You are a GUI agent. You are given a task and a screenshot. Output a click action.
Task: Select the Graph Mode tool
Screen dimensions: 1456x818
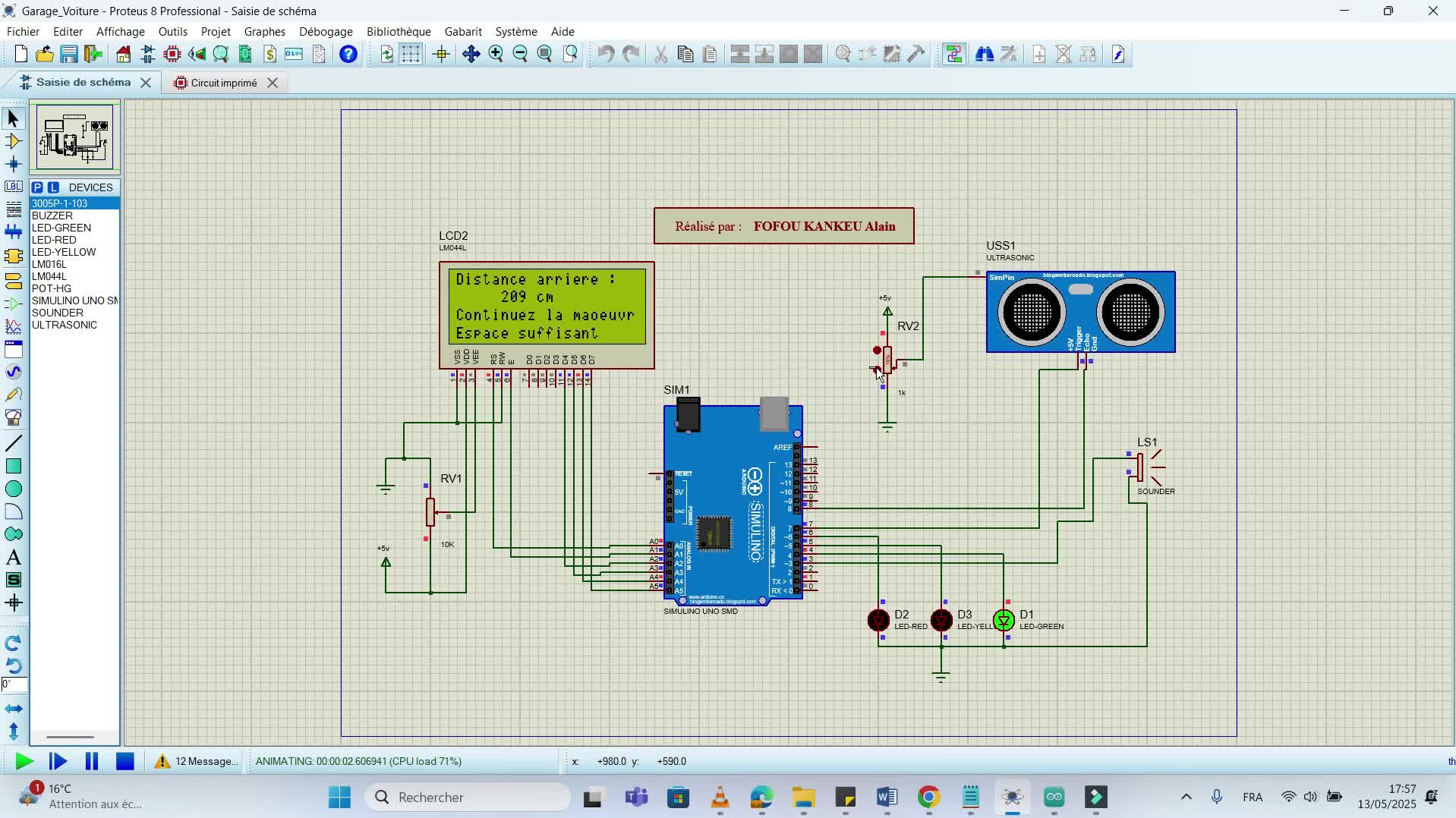13,327
